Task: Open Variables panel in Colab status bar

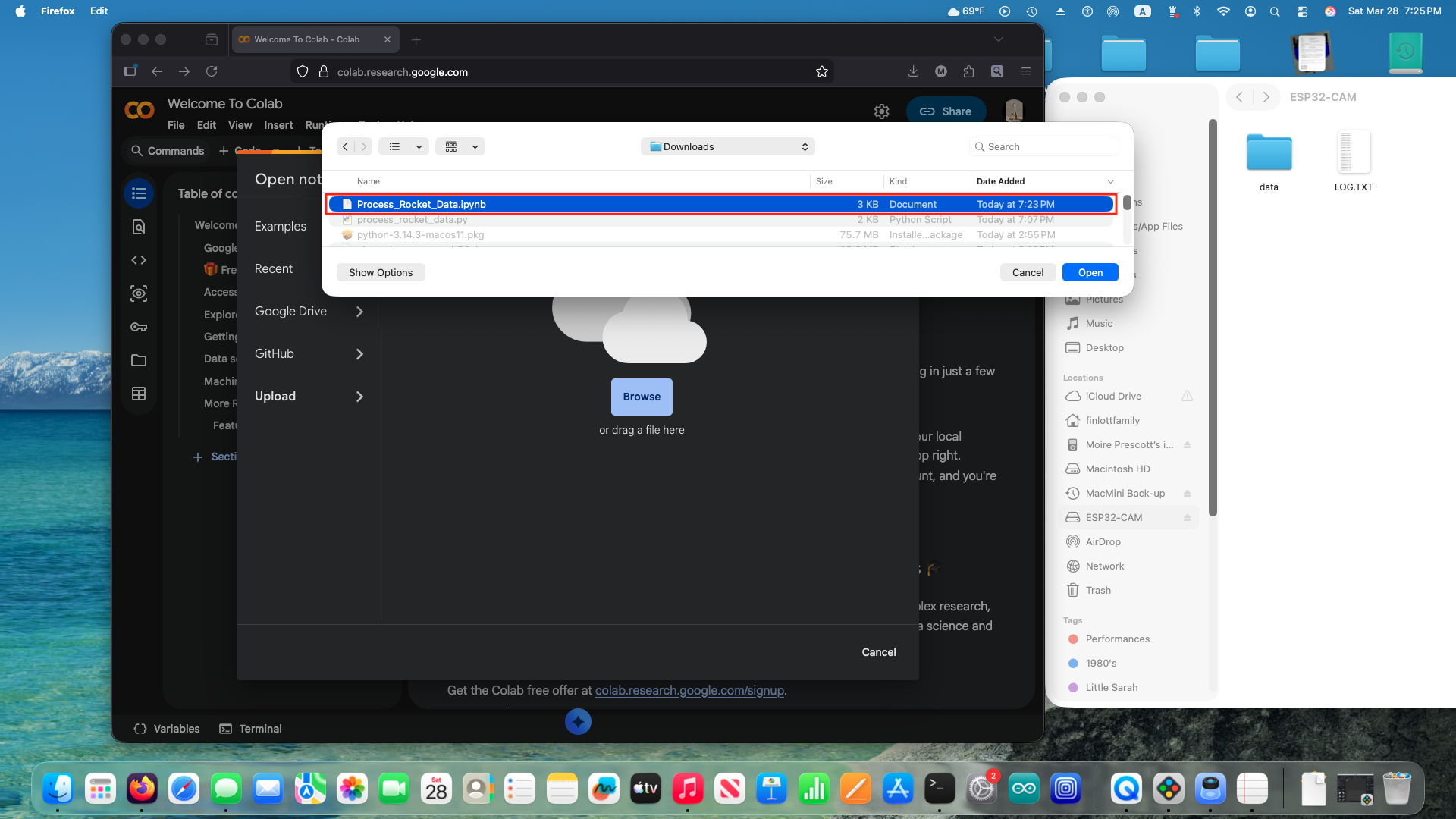Action: pyautogui.click(x=166, y=729)
